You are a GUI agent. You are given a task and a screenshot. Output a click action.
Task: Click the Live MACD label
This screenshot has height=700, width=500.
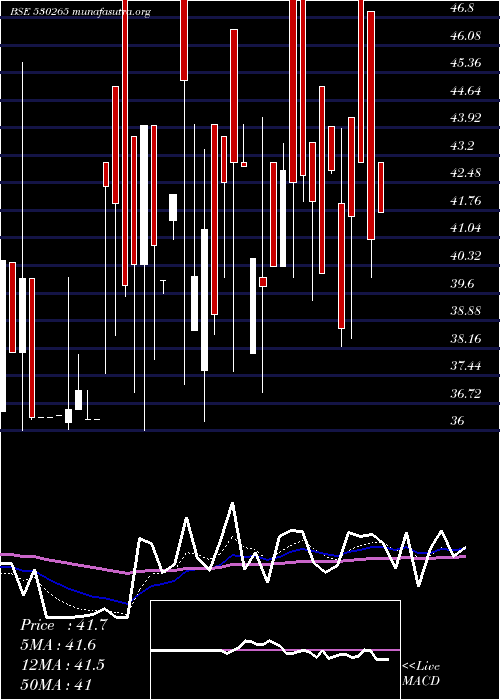tap(421, 673)
